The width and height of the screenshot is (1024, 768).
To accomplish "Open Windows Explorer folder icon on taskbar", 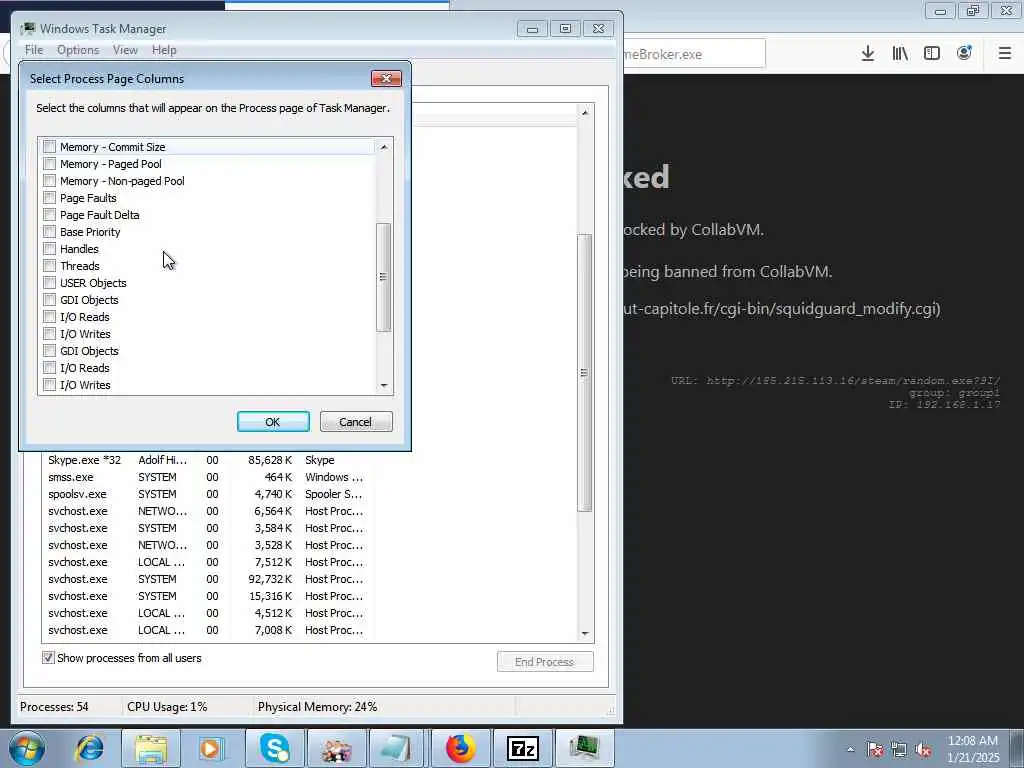I will [x=151, y=748].
